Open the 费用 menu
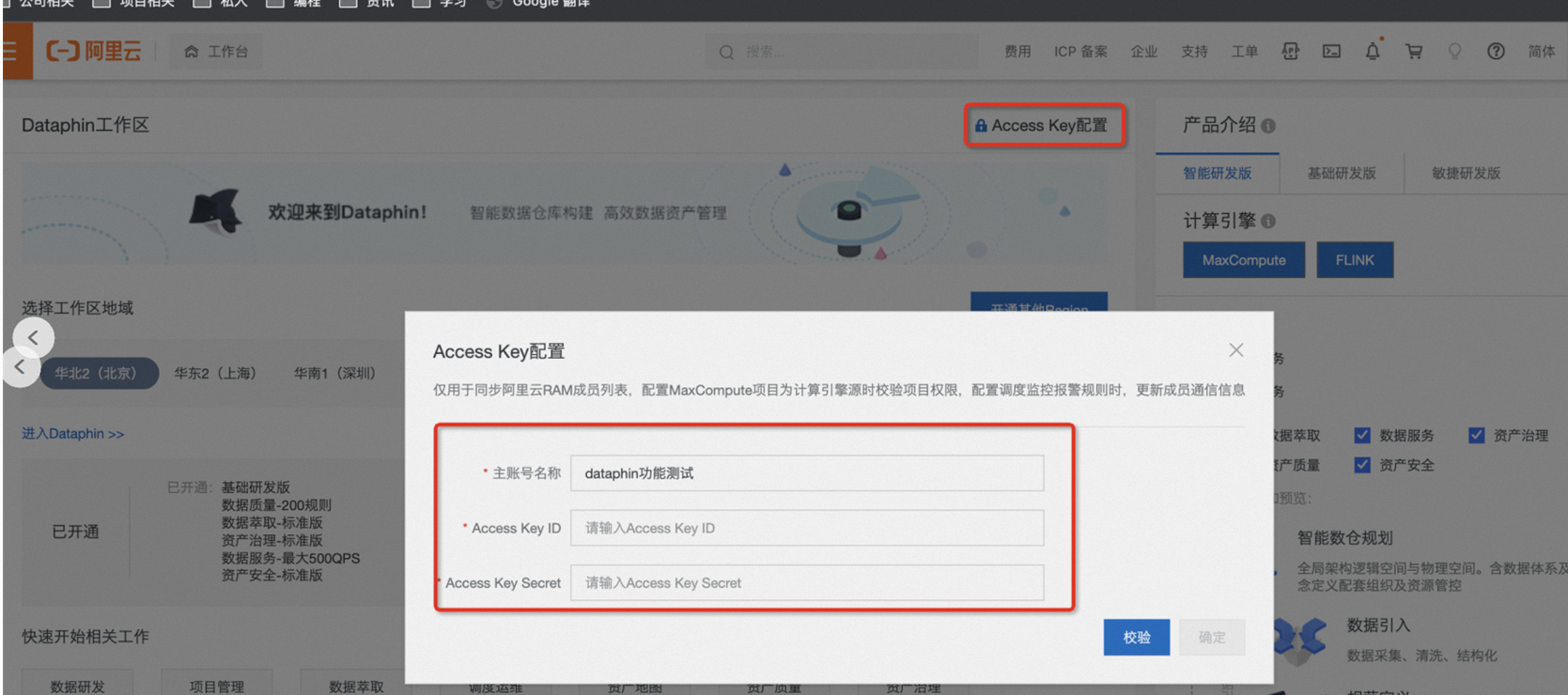1568x695 pixels. tap(1017, 52)
